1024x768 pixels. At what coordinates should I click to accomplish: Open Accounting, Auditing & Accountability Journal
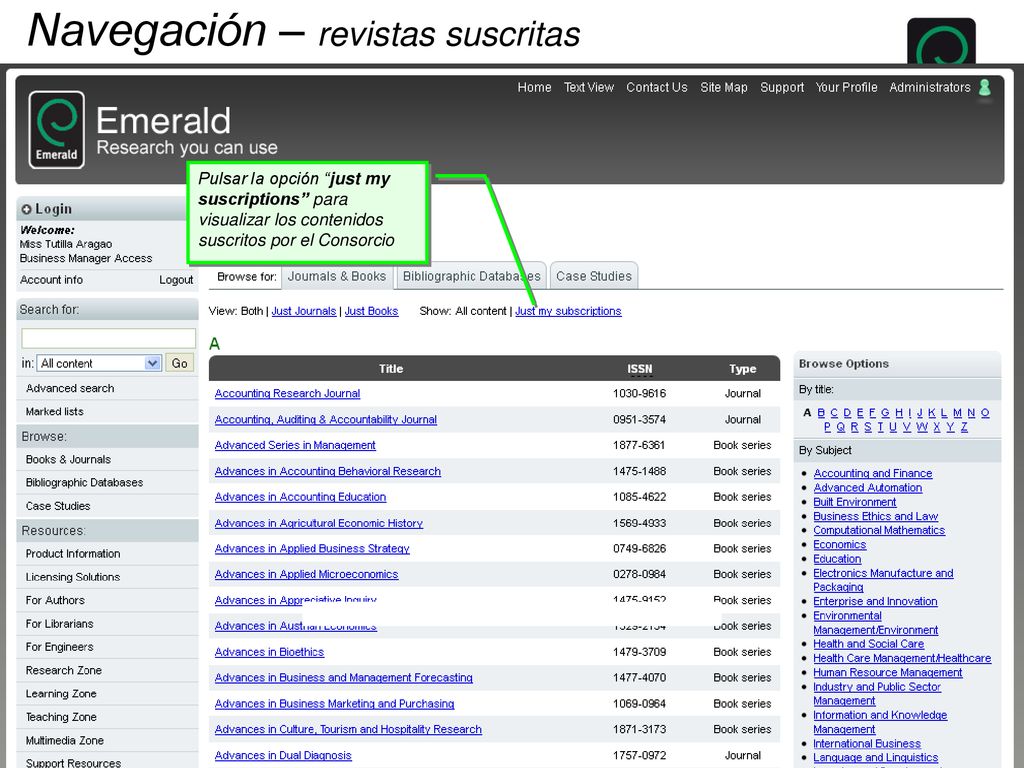coord(326,420)
